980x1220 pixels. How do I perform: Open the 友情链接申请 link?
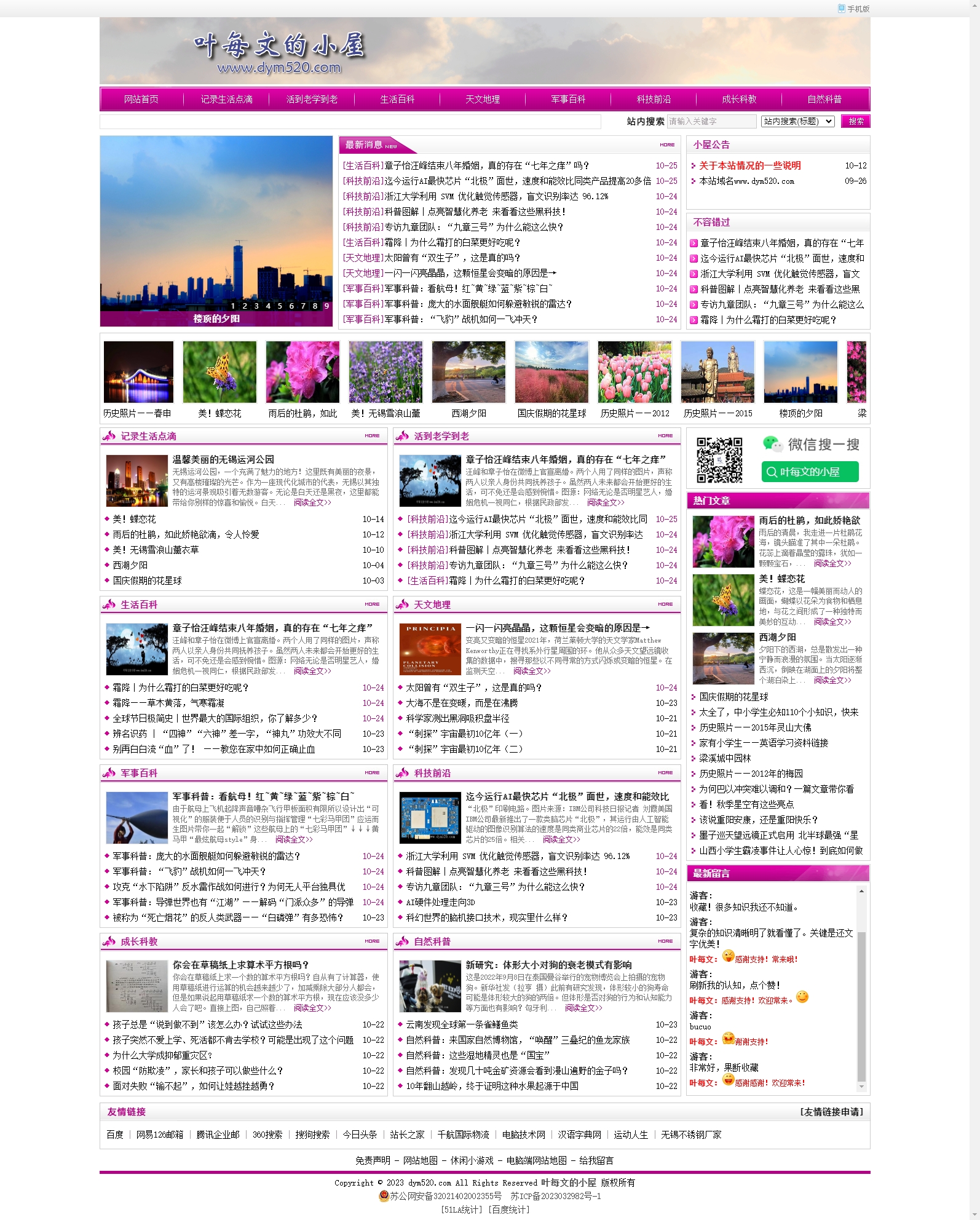pyautogui.click(x=831, y=1112)
